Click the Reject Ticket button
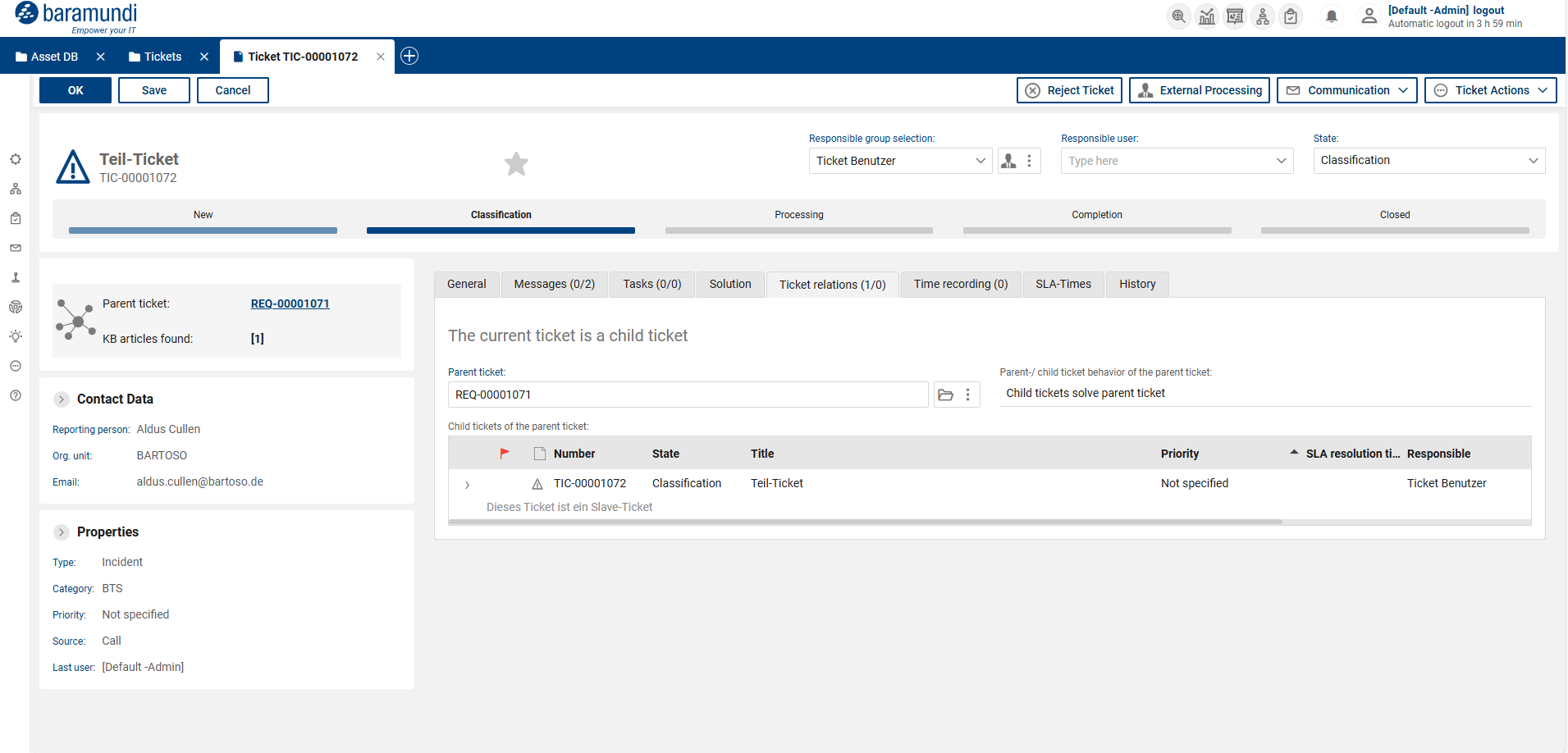The height and width of the screenshot is (753, 1568). [x=1068, y=90]
